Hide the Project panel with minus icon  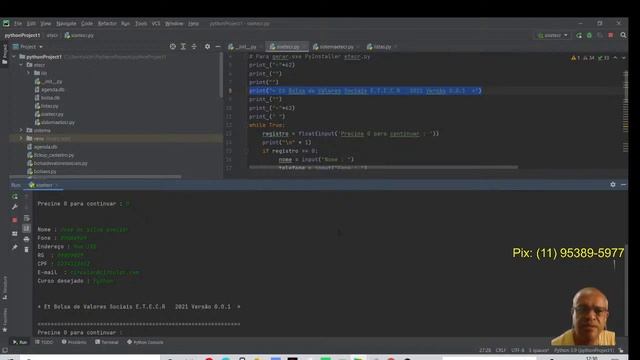[x=218, y=47]
